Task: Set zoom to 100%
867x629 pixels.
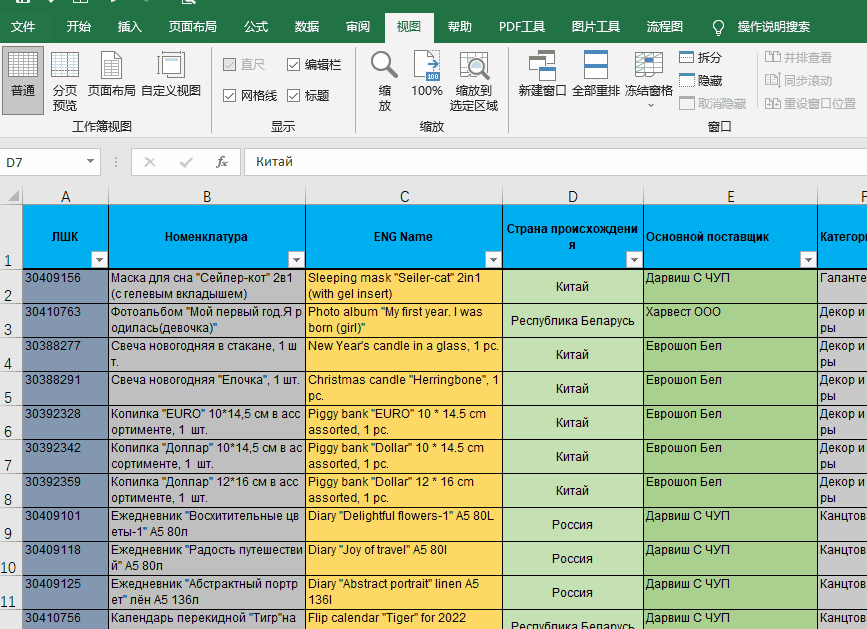Action: (x=427, y=78)
